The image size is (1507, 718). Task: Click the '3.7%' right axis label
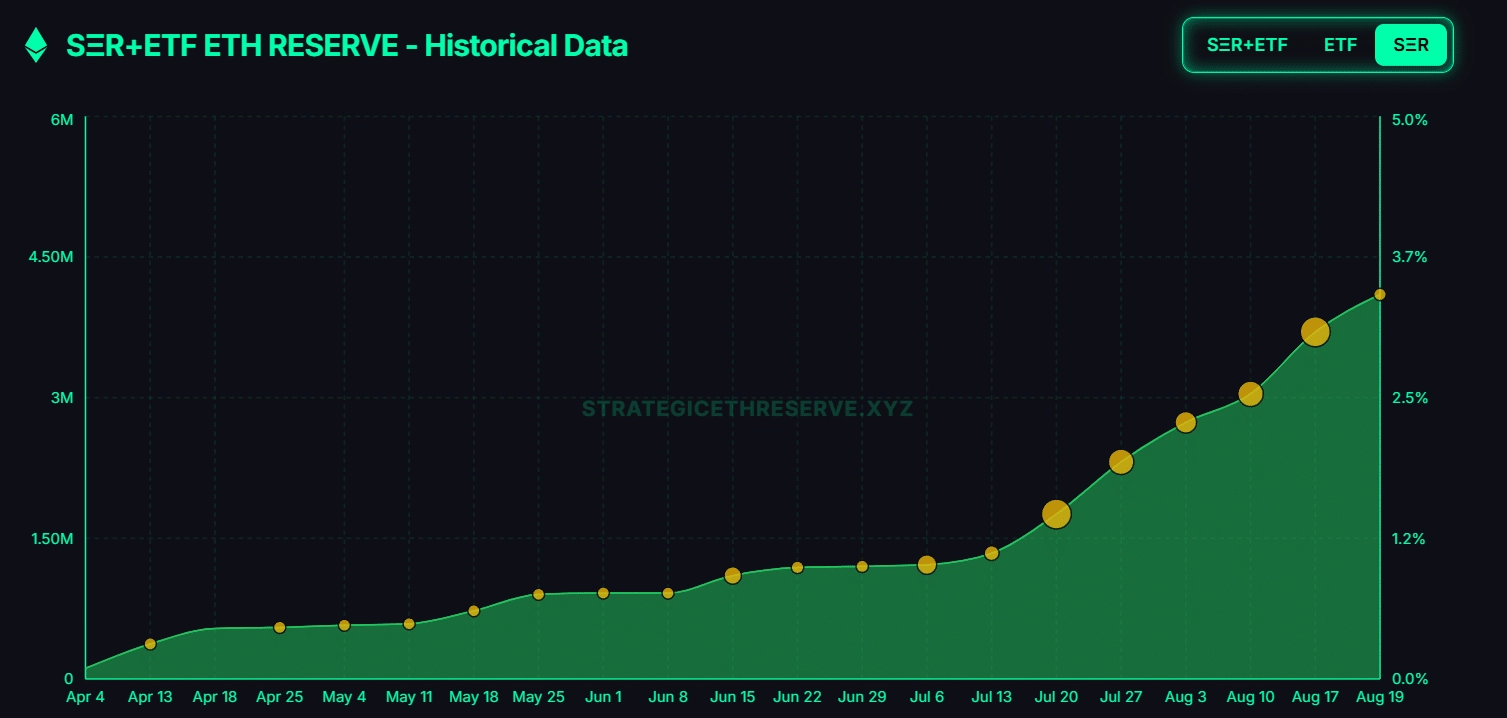pos(1410,257)
